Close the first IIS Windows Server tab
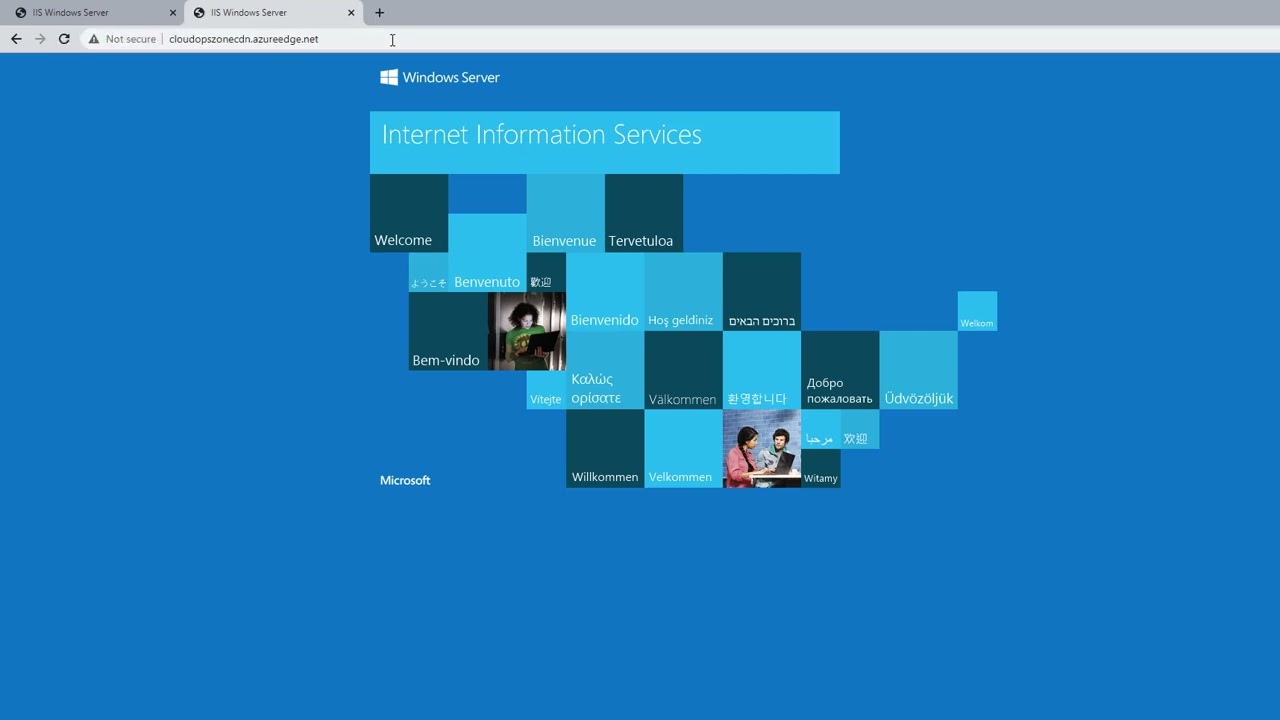The image size is (1280, 720). (172, 13)
